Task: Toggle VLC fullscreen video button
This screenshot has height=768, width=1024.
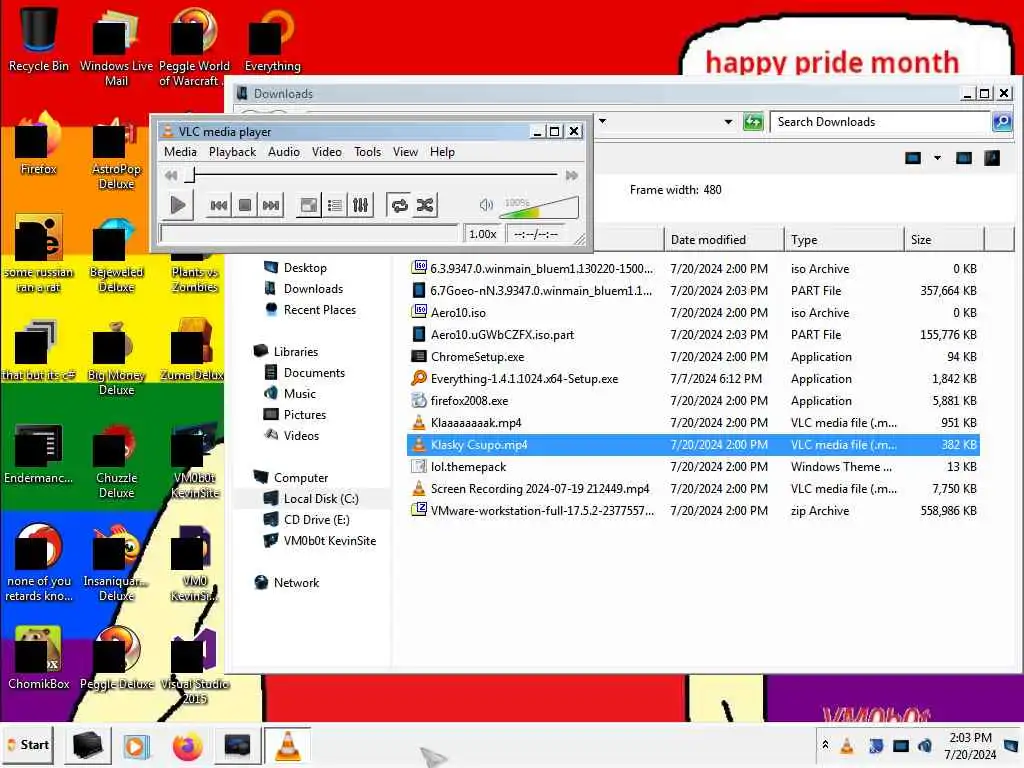Action: pos(309,205)
